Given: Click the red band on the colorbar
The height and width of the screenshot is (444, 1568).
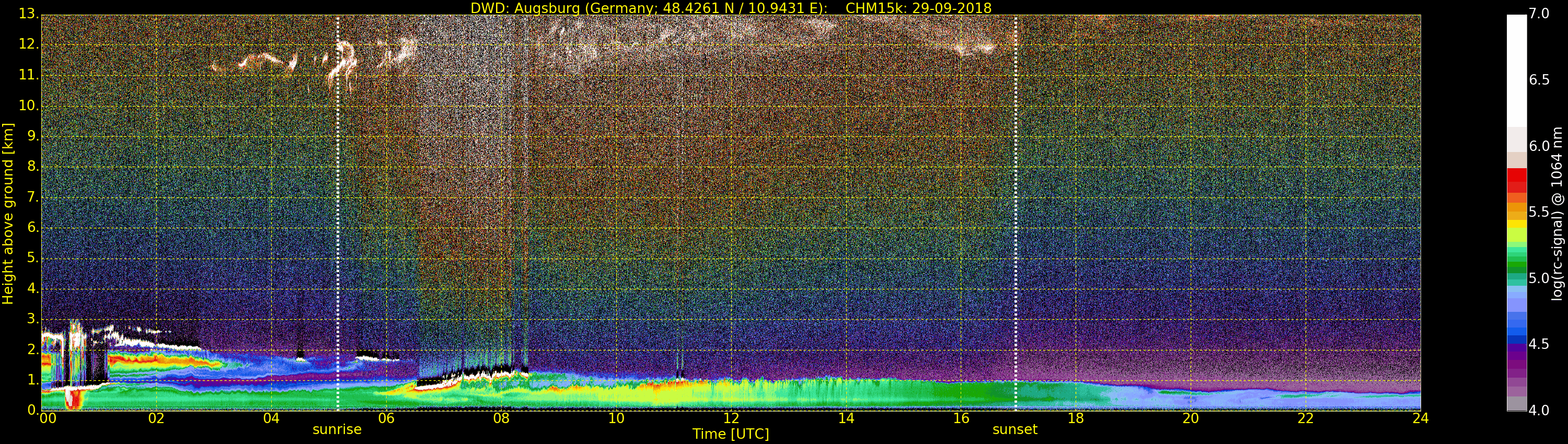Looking at the screenshot, I should coord(1516,179).
